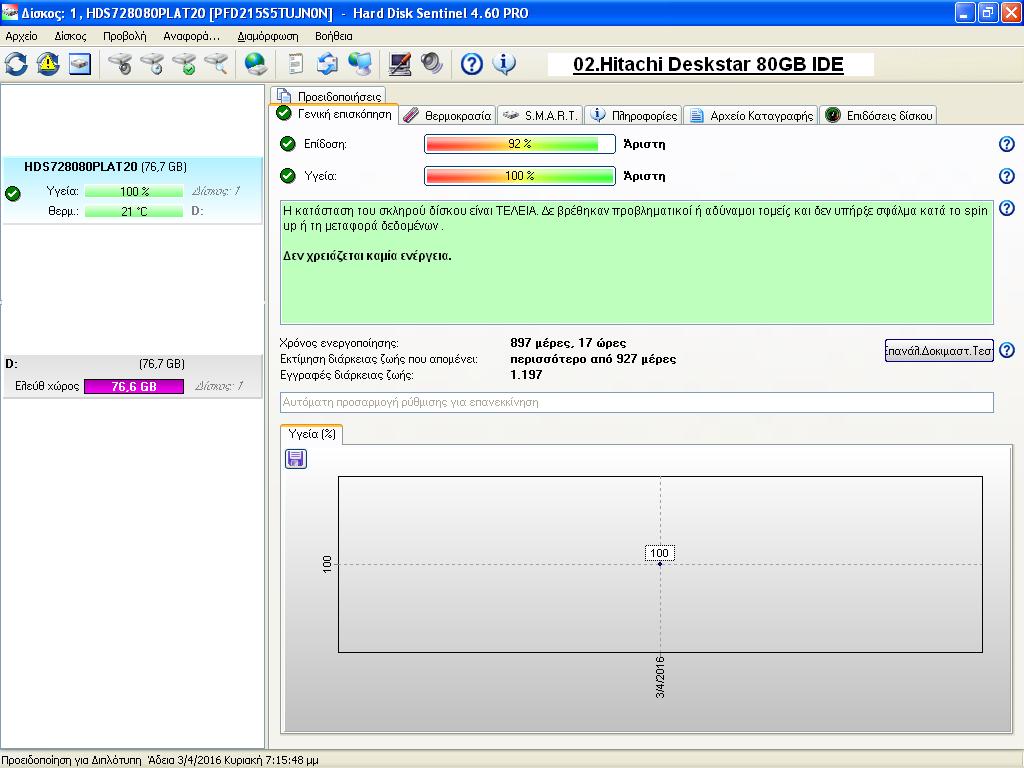Click the 21 °C temperature bar

(134, 212)
